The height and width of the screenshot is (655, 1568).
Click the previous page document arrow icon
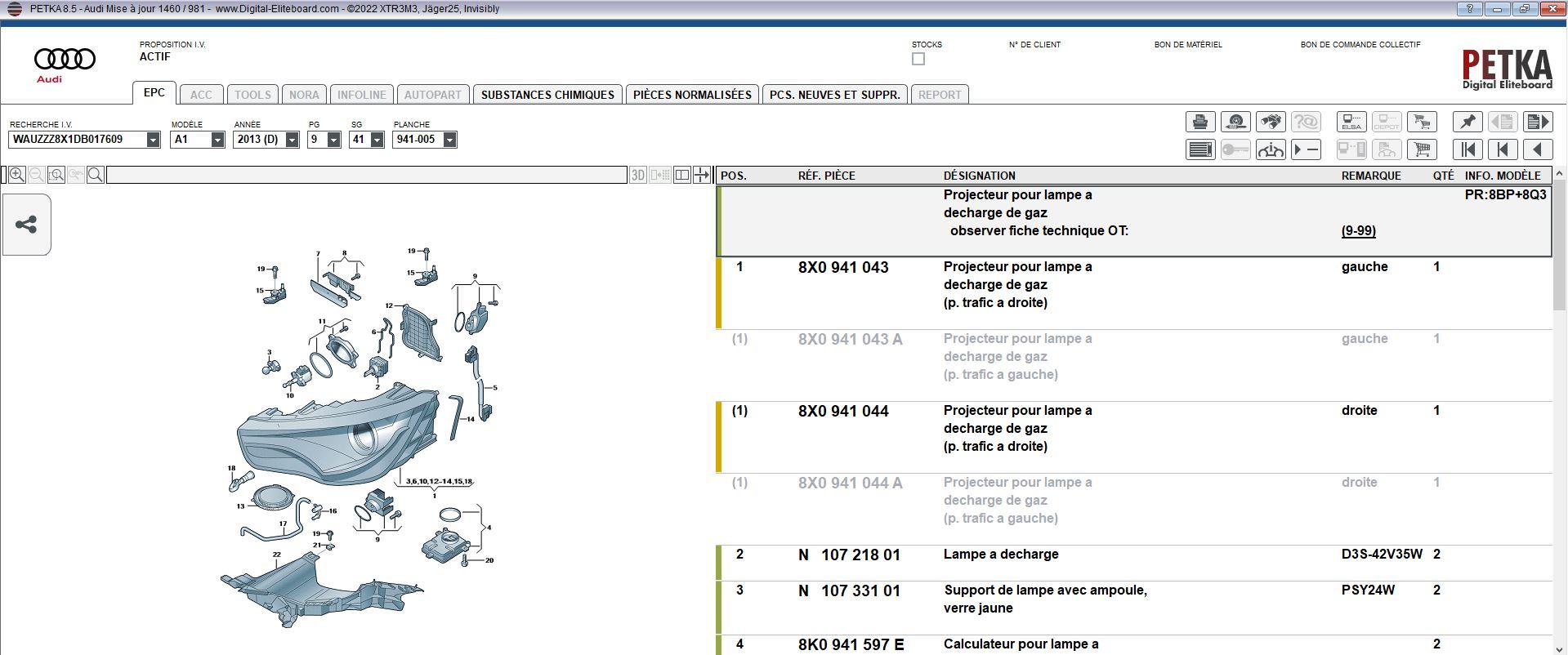tap(1503, 122)
